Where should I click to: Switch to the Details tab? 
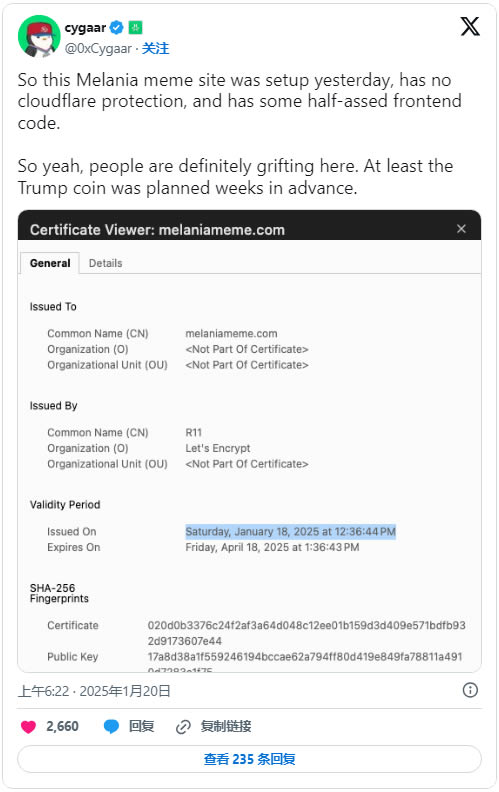coord(106,263)
